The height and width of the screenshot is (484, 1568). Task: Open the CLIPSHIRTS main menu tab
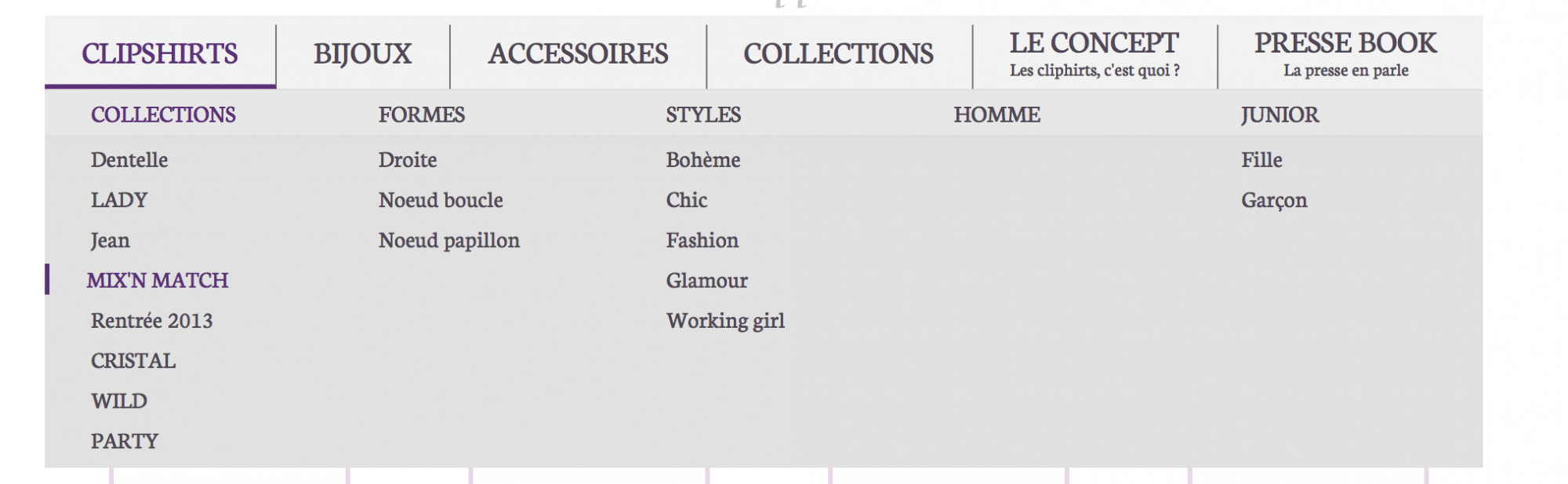[160, 53]
